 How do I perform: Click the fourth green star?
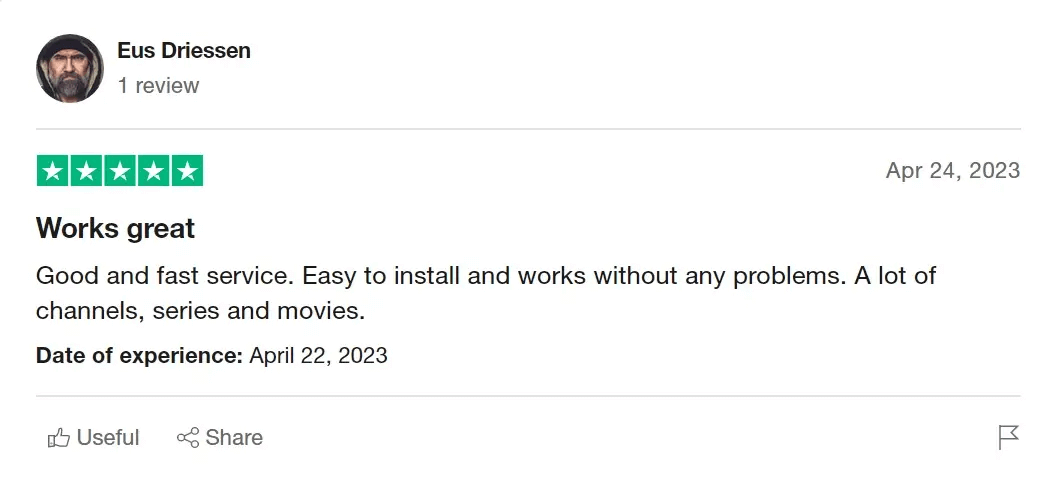coord(153,171)
